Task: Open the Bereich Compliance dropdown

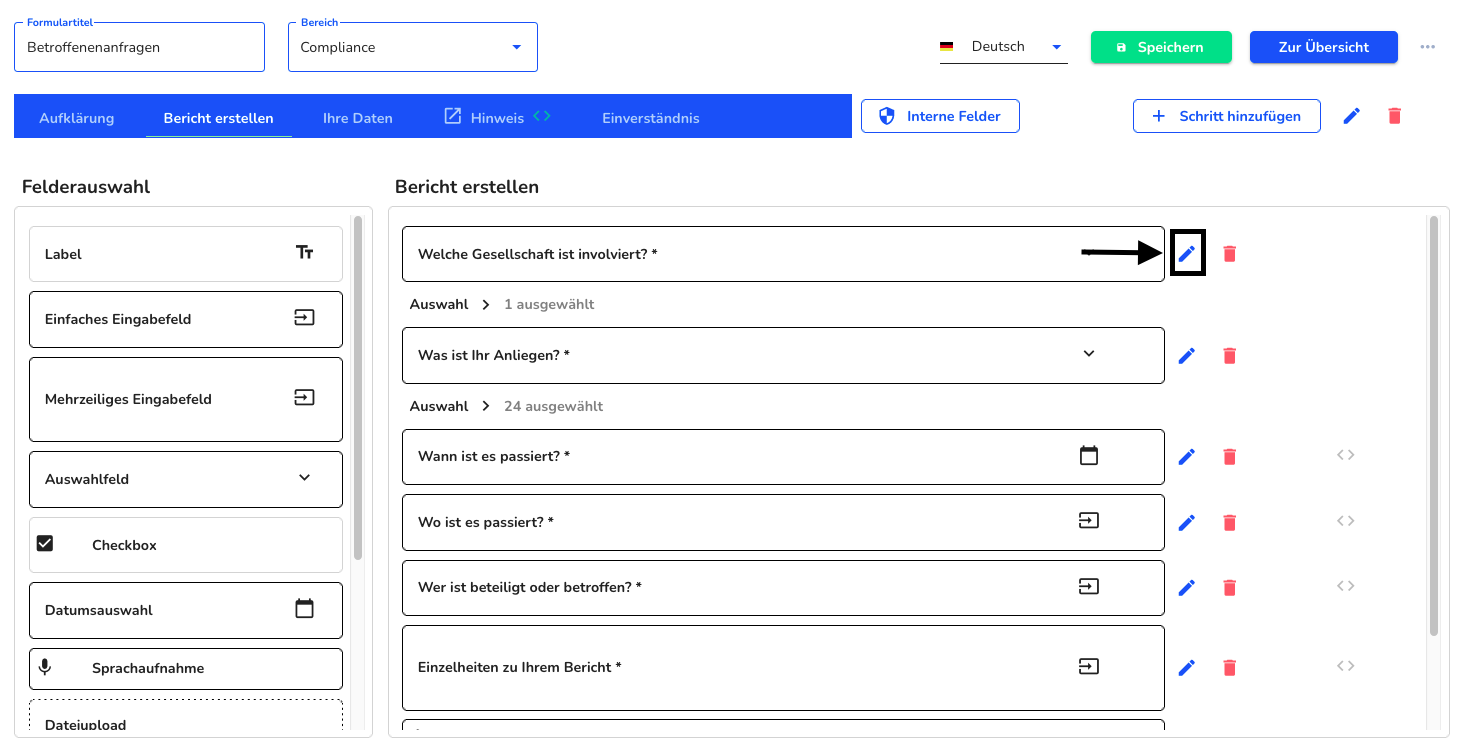Action: coord(413,47)
